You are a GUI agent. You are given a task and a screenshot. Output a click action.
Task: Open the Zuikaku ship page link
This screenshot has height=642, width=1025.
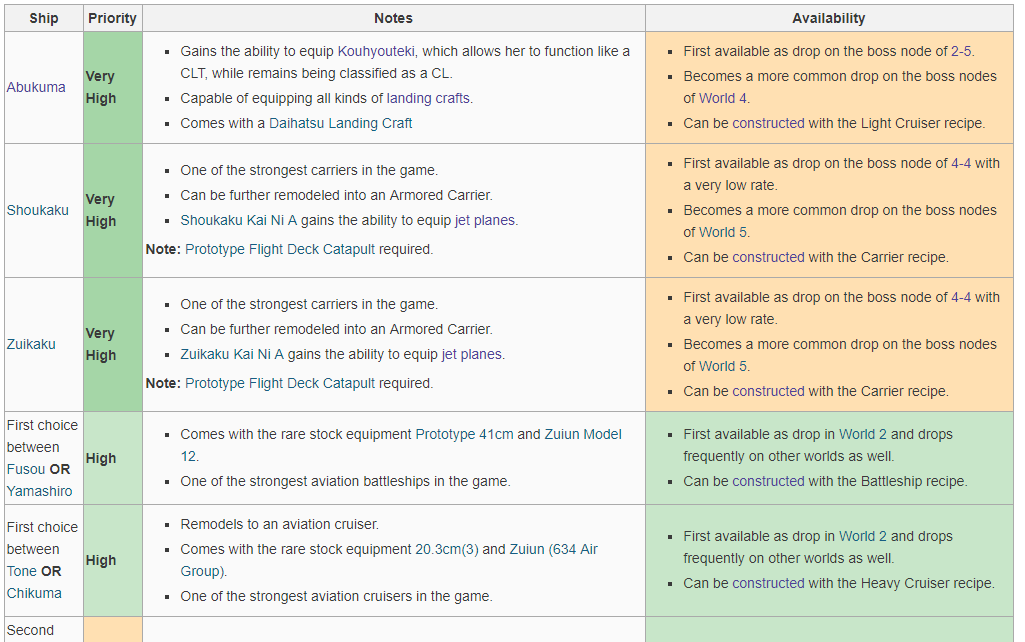pyautogui.click(x=31, y=344)
